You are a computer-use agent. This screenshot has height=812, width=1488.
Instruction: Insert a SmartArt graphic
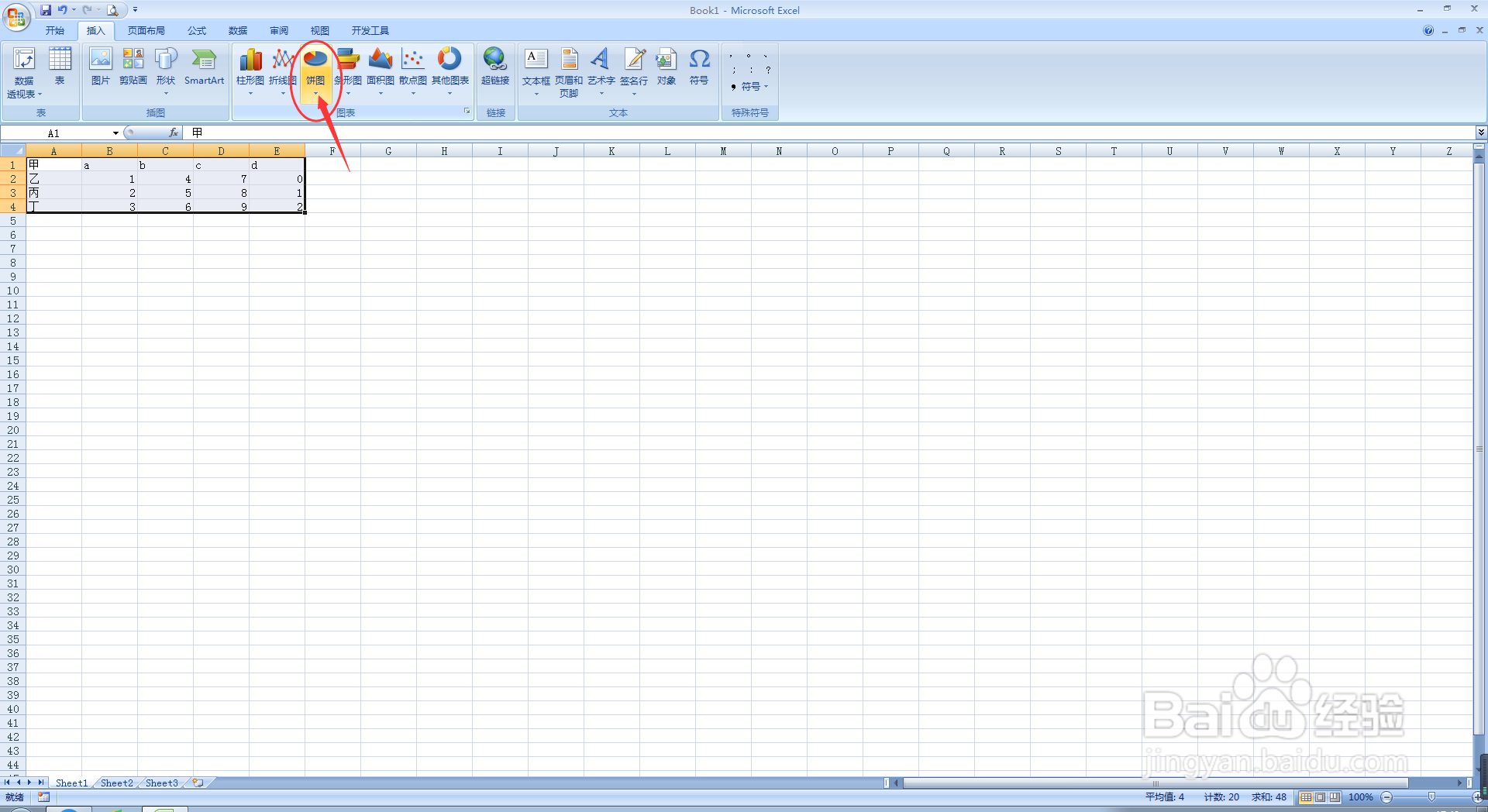(x=204, y=67)
